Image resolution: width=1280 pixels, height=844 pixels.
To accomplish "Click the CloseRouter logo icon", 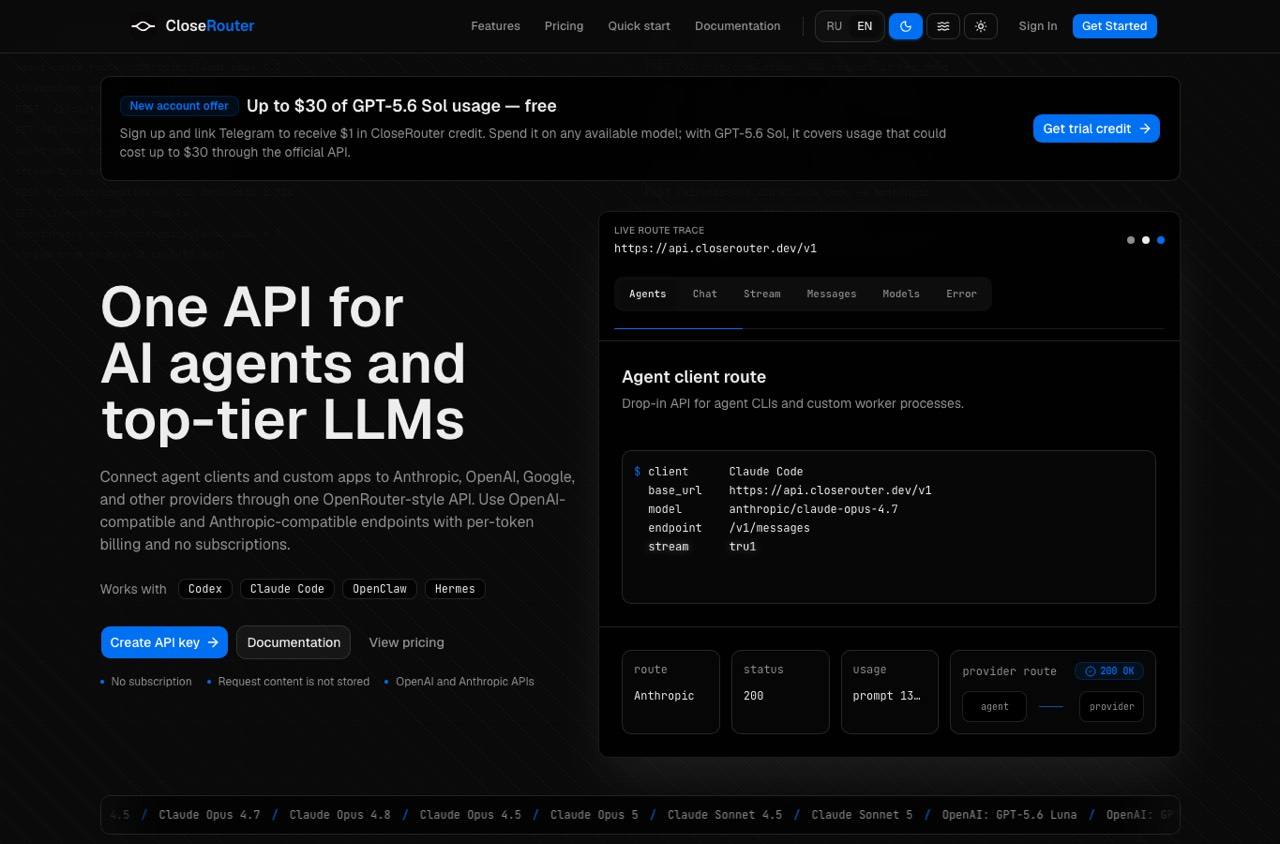I will [x=143, y=26].
